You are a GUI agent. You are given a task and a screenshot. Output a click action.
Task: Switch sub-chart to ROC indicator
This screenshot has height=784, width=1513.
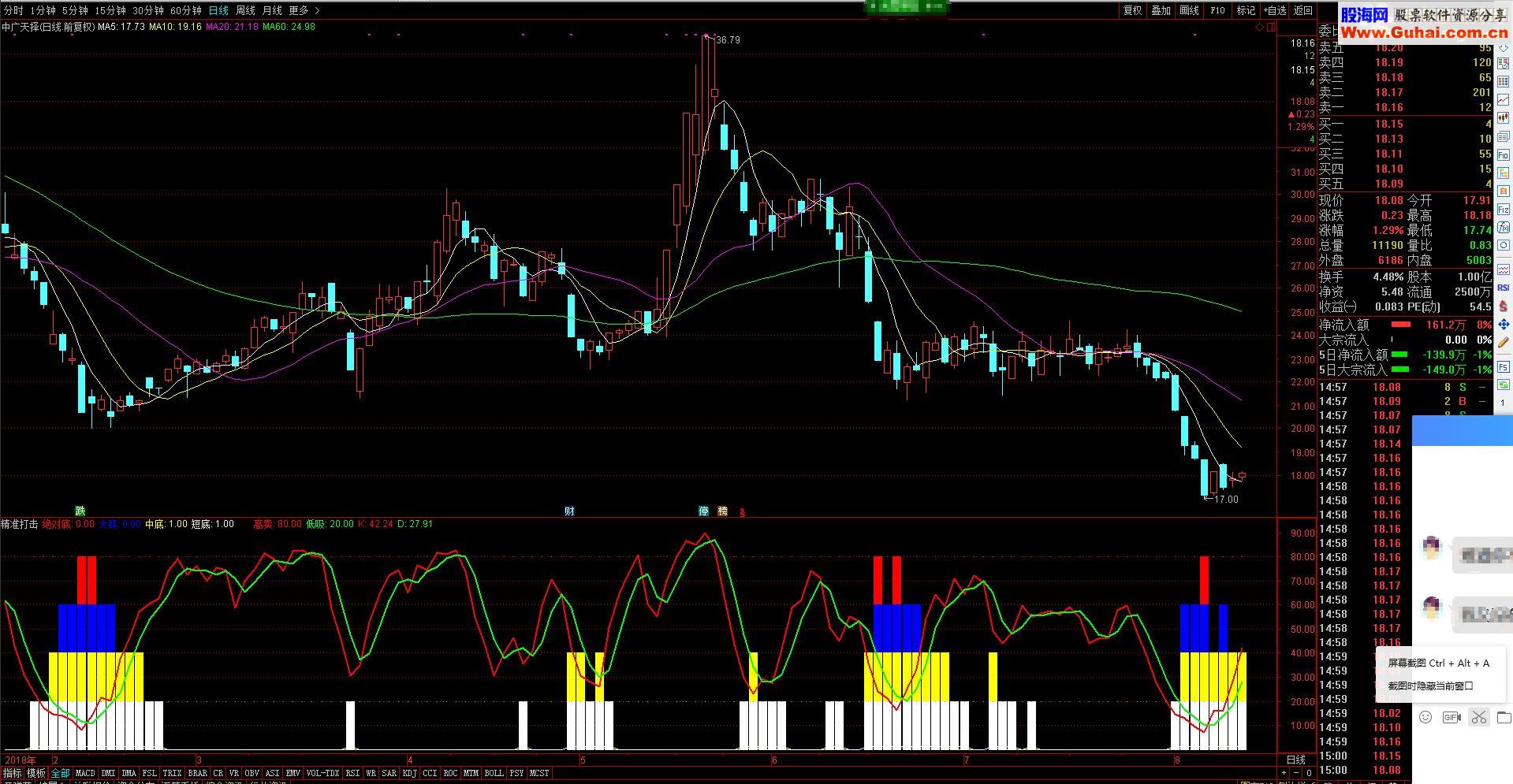(x=451, y=774)
